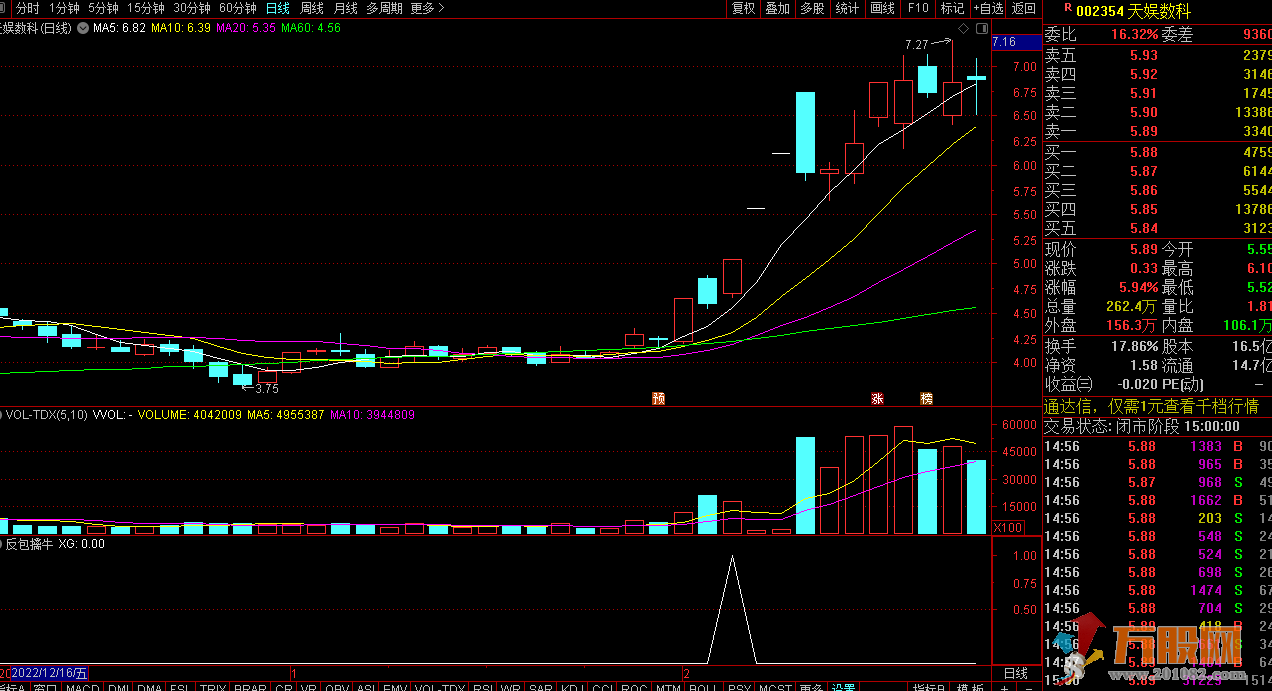
Task: Select the ROC indicator tab
Action: click(634, 689)
